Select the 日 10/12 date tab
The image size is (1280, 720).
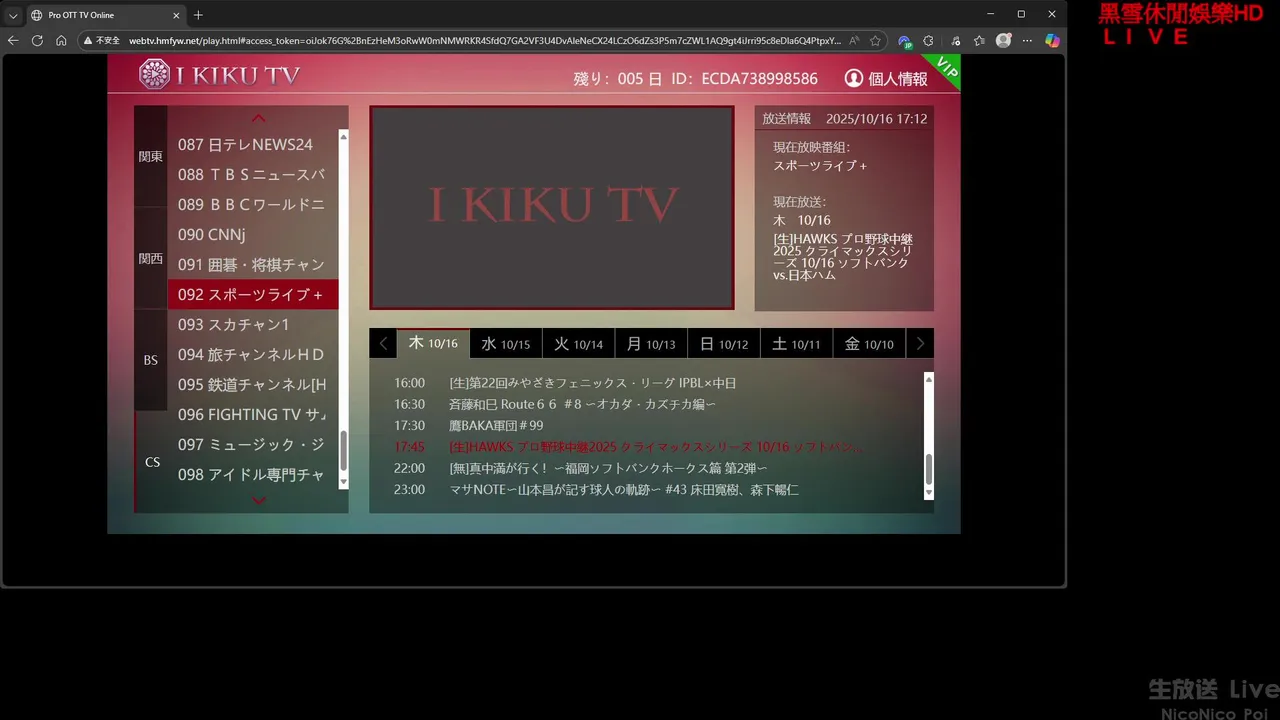click(x=724, y=343)
